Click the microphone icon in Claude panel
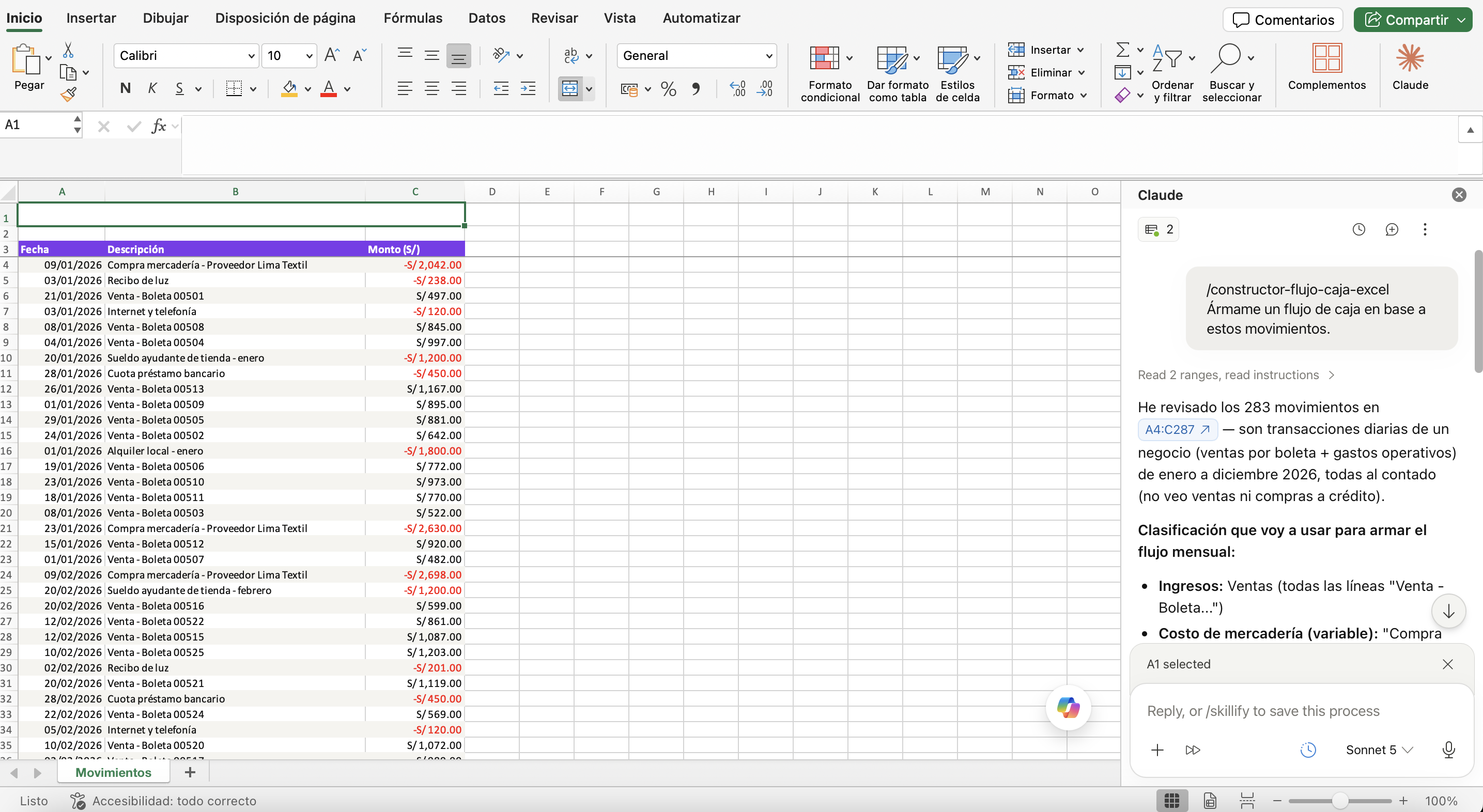 (x=1448, y=750)
